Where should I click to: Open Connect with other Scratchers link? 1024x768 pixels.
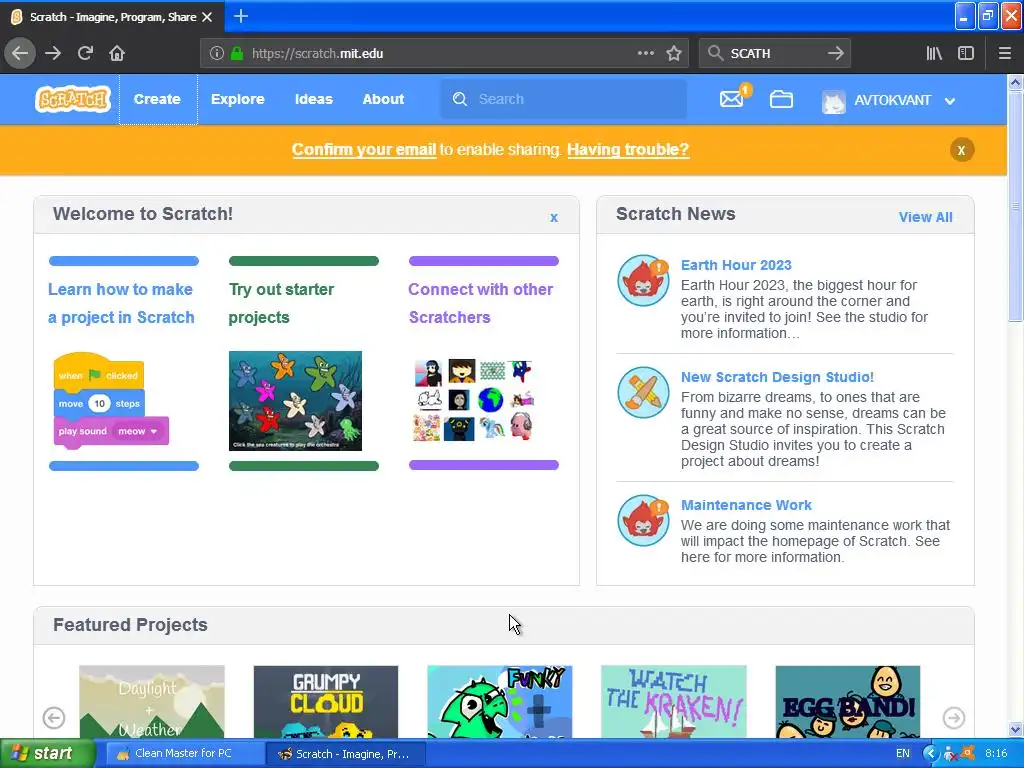481,303
